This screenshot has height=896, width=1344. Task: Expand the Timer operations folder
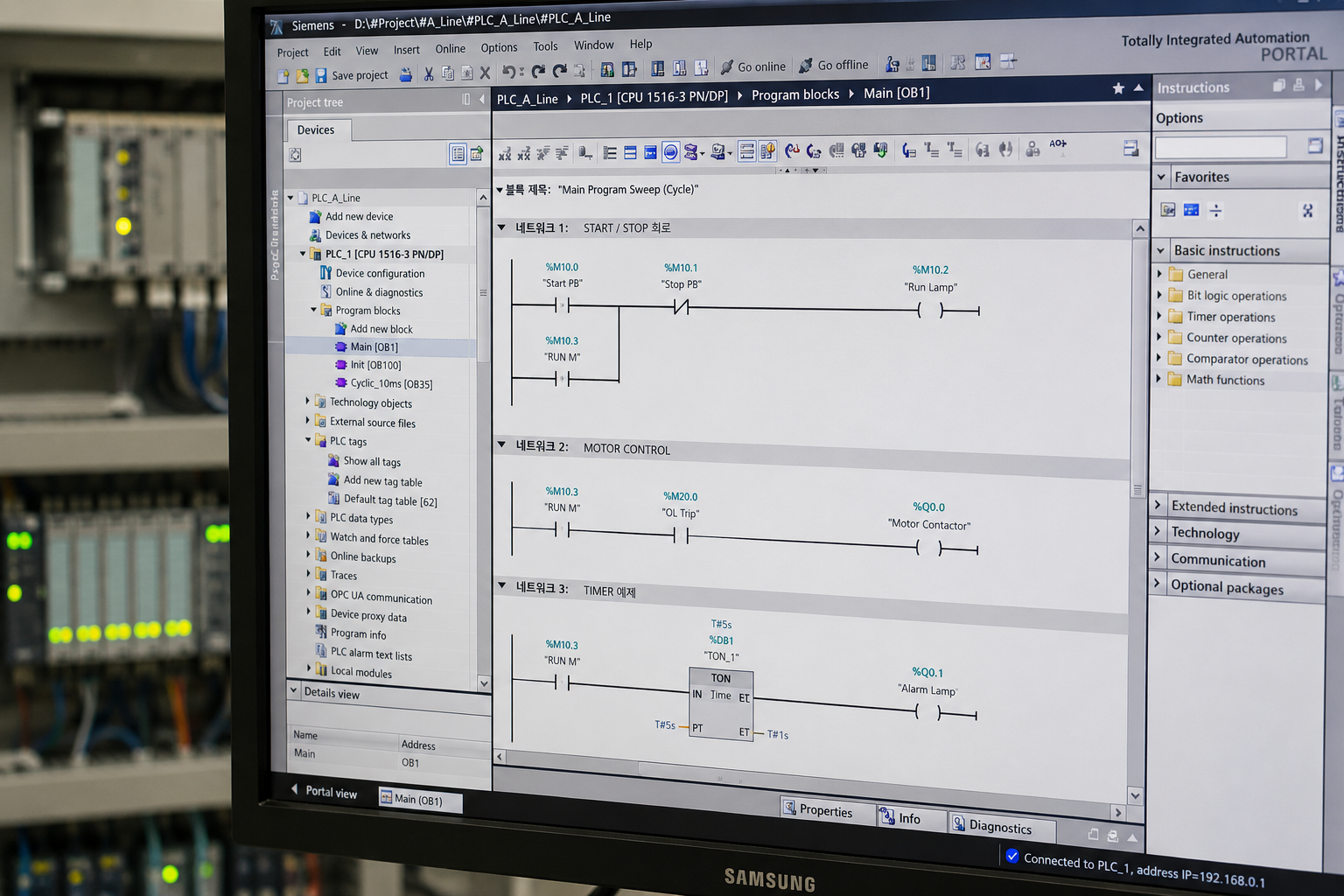(1159, 316)
